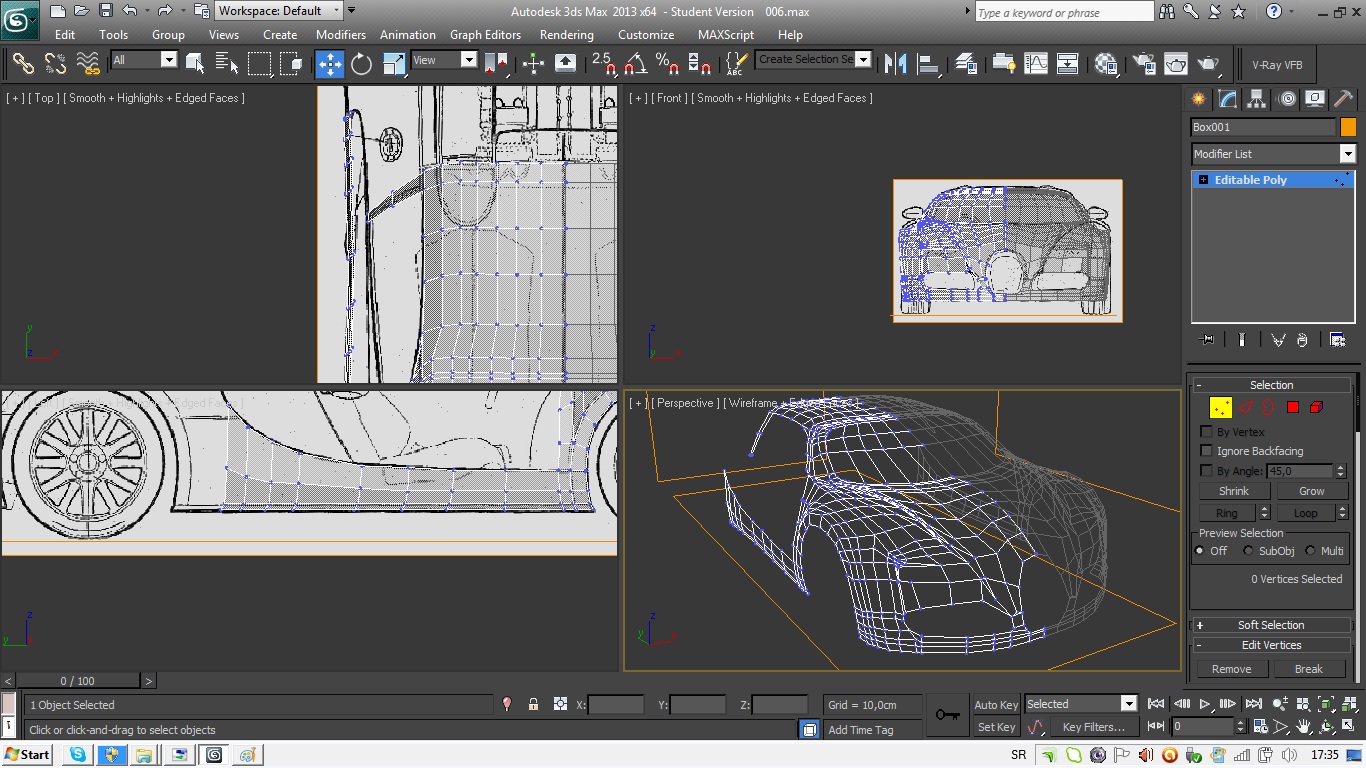The width and height of the screenshot is (1366, 768).
Task: Open the Rendered Frame Window
Action: (1175, 64)
